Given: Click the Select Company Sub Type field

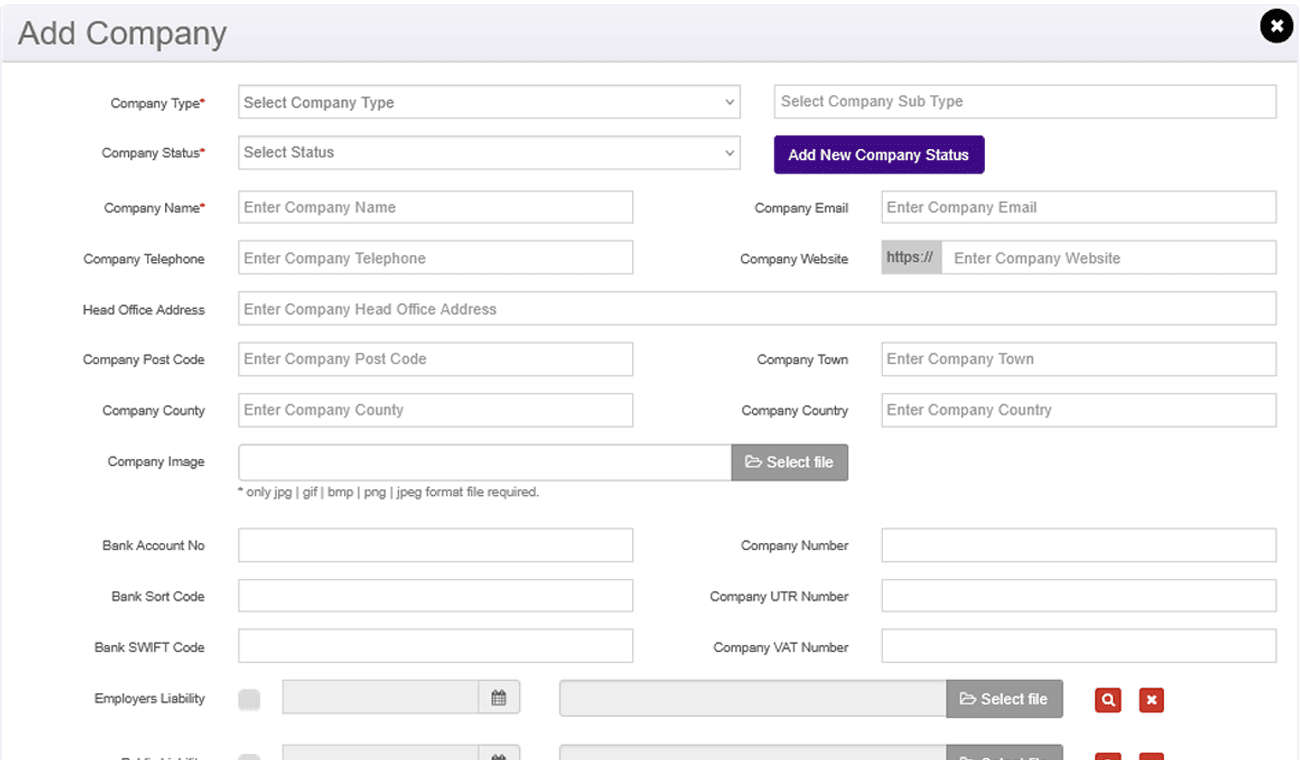Looking at the screenshot, I should coord(1024,101).
